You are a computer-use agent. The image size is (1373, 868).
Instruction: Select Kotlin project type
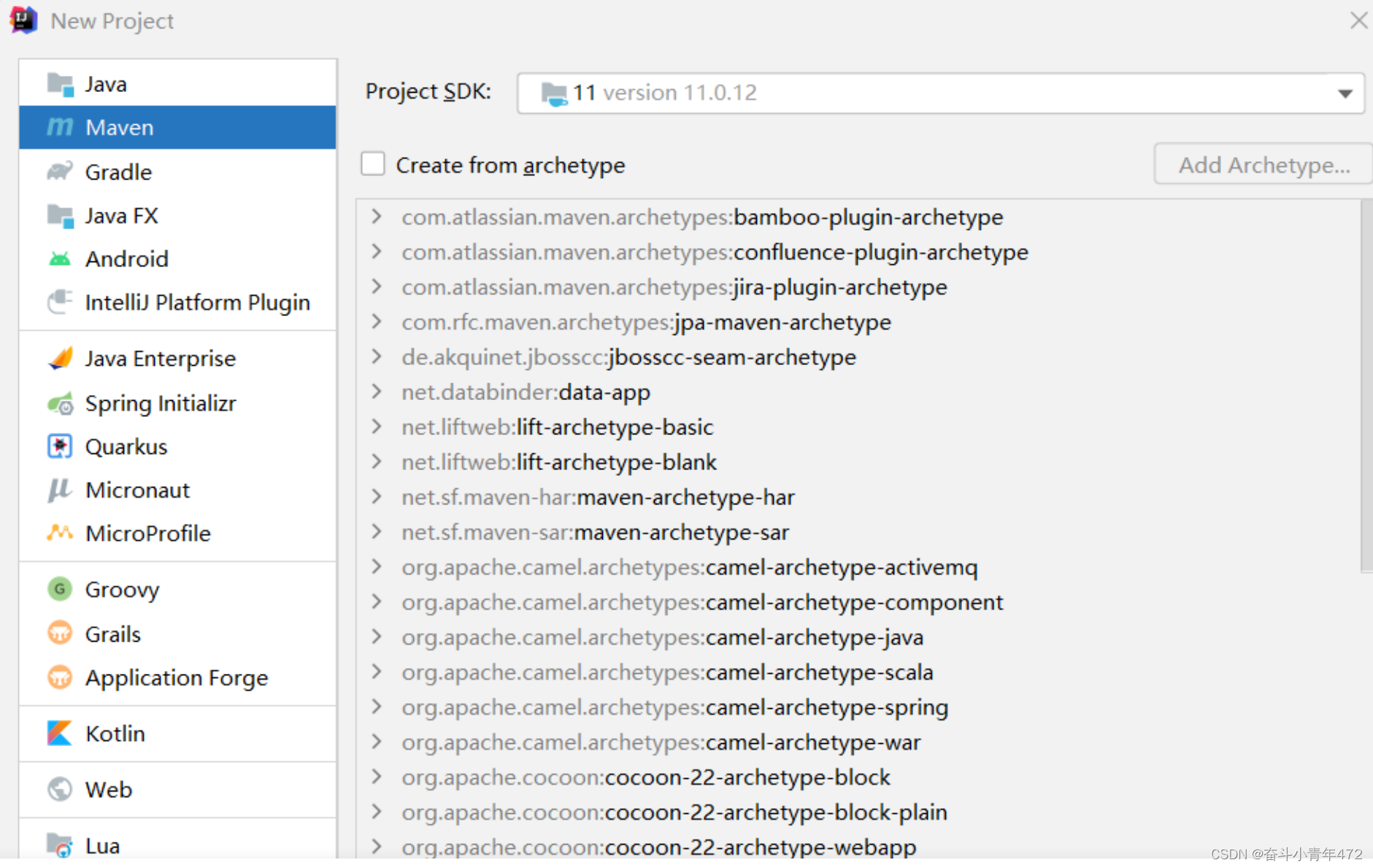(178, 733)
